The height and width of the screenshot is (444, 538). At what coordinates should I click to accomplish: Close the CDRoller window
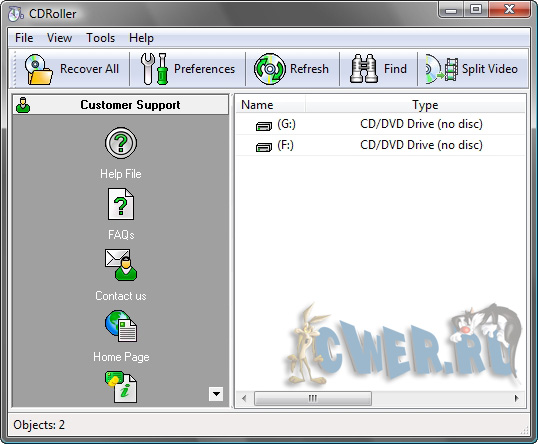pos(509,10)
